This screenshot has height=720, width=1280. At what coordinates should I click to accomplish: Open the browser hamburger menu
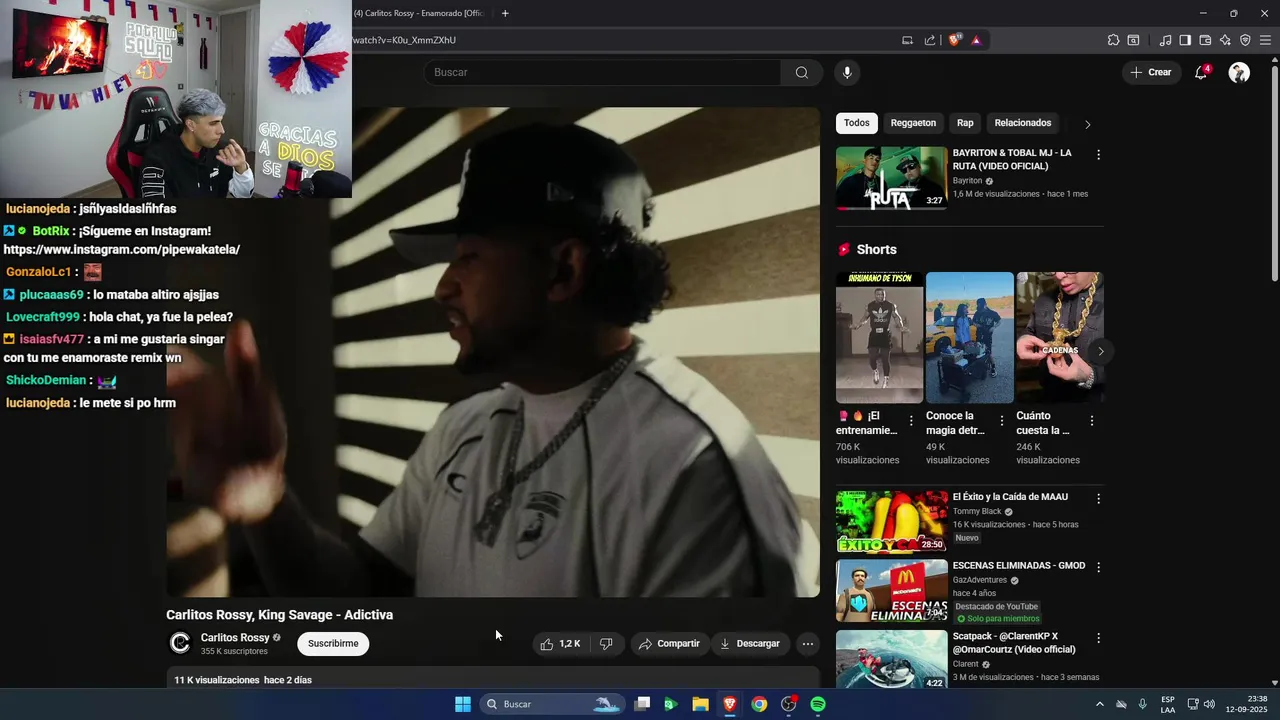1265,40
